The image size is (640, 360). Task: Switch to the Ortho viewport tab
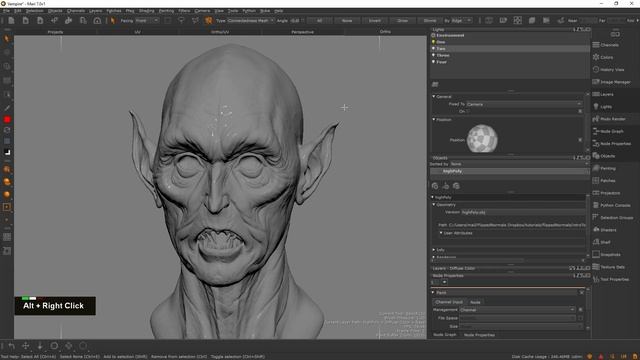[385, 31]
